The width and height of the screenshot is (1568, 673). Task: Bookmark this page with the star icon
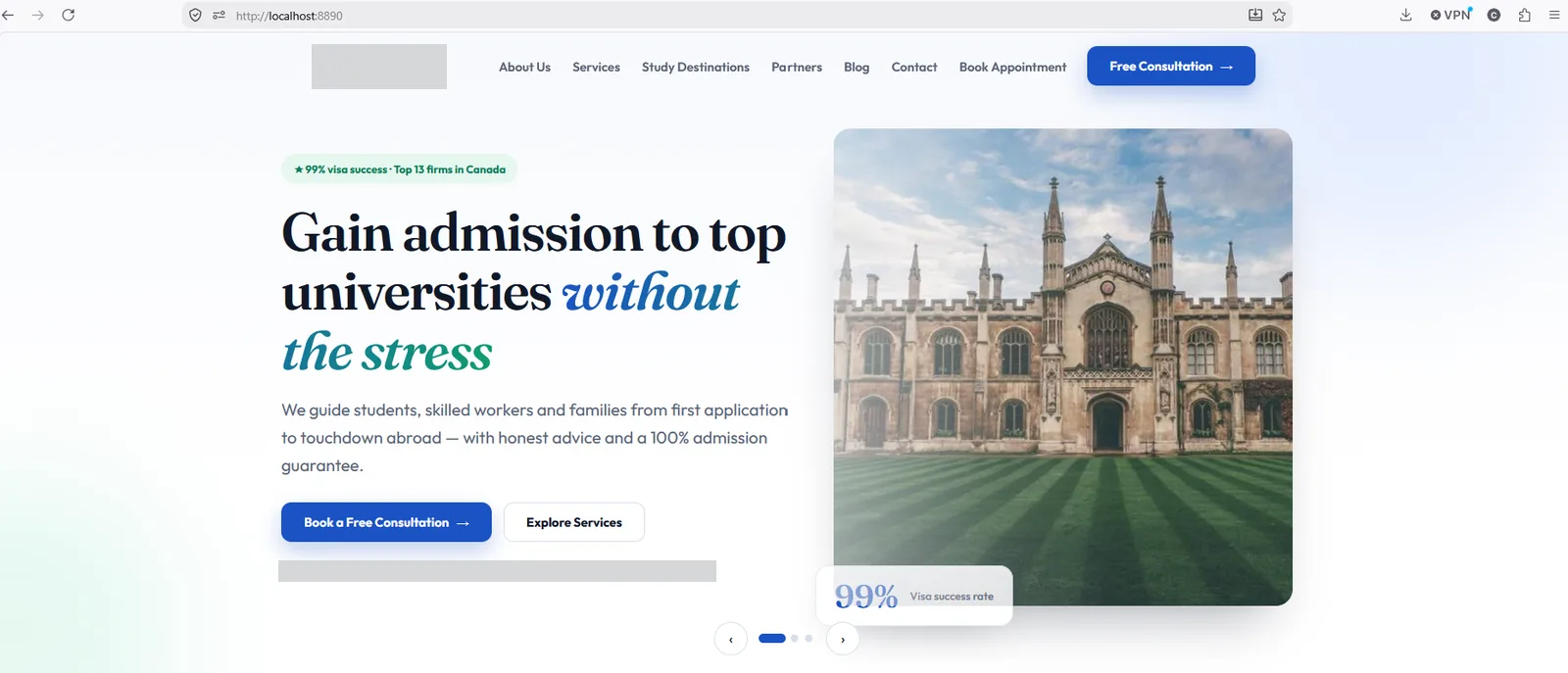pos(1279,15)
